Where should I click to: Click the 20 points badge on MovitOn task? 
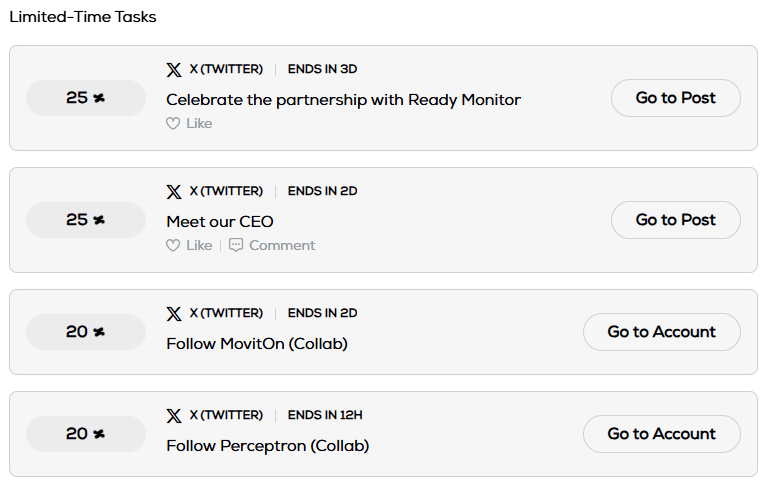tap(84, 332)
